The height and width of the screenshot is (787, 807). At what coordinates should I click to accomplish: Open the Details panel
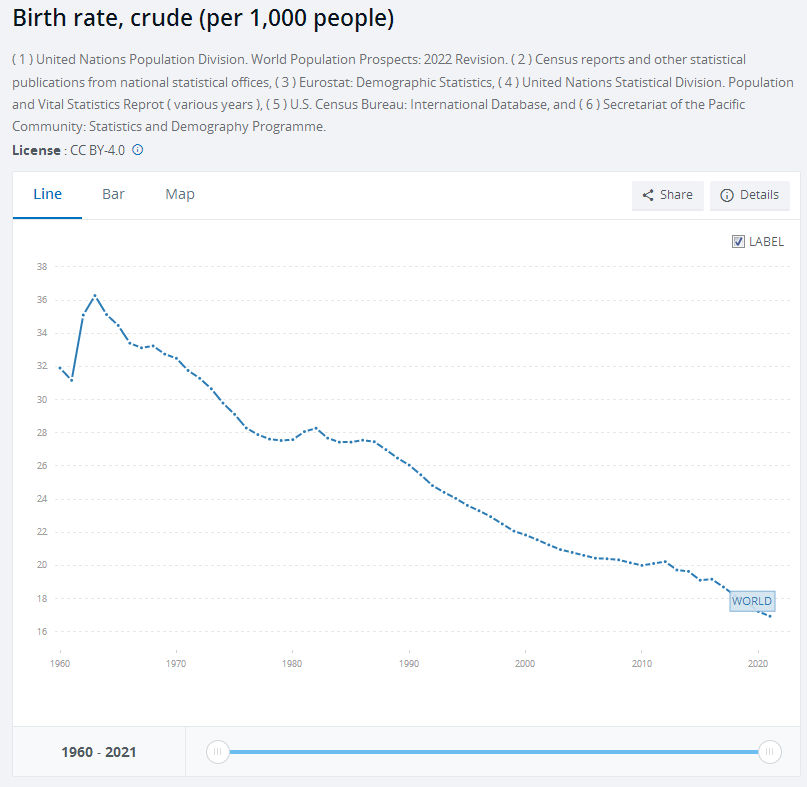coord(749,195)
